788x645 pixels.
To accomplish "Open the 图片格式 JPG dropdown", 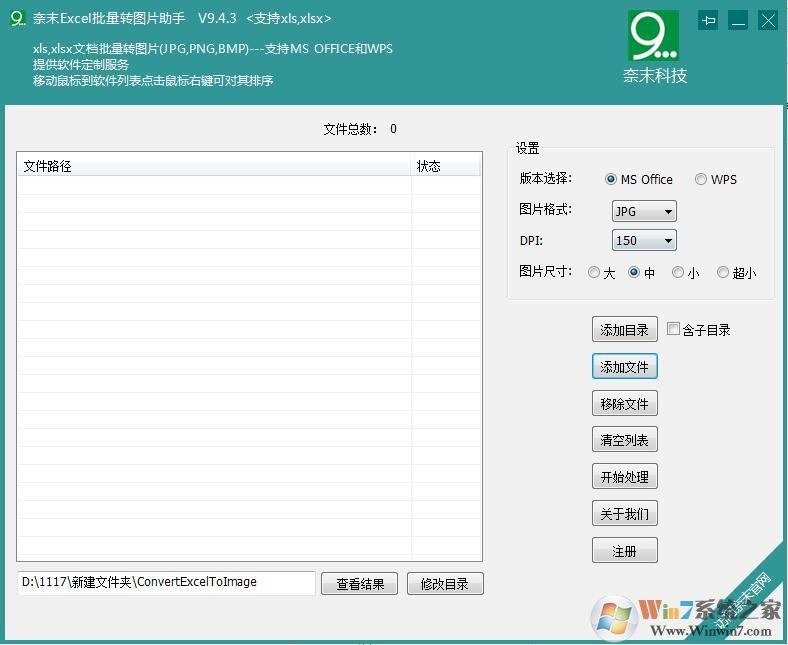I will pyautogui.click(x=644, y=211).
